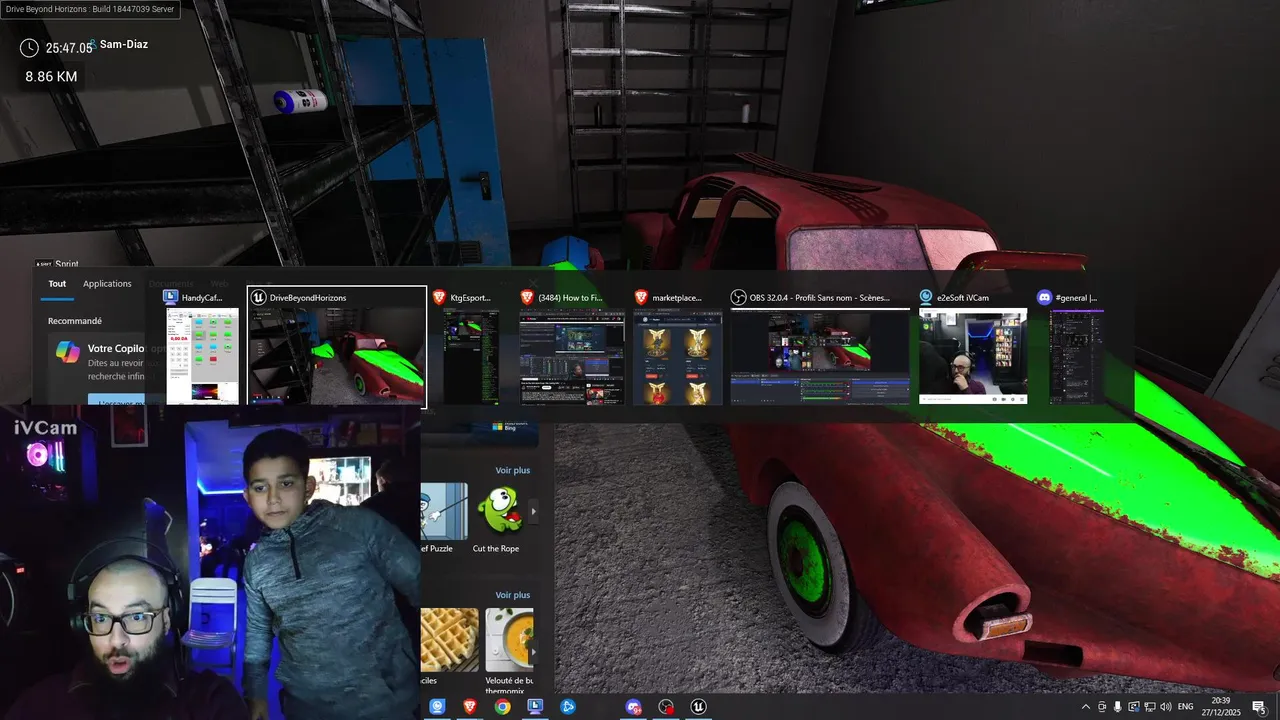This screenshot has width=1280, height=720.
Task: Switch to the DriveBeyondHorizons window thumbnail
Action: pyautogui.click(x=337, y=347)
